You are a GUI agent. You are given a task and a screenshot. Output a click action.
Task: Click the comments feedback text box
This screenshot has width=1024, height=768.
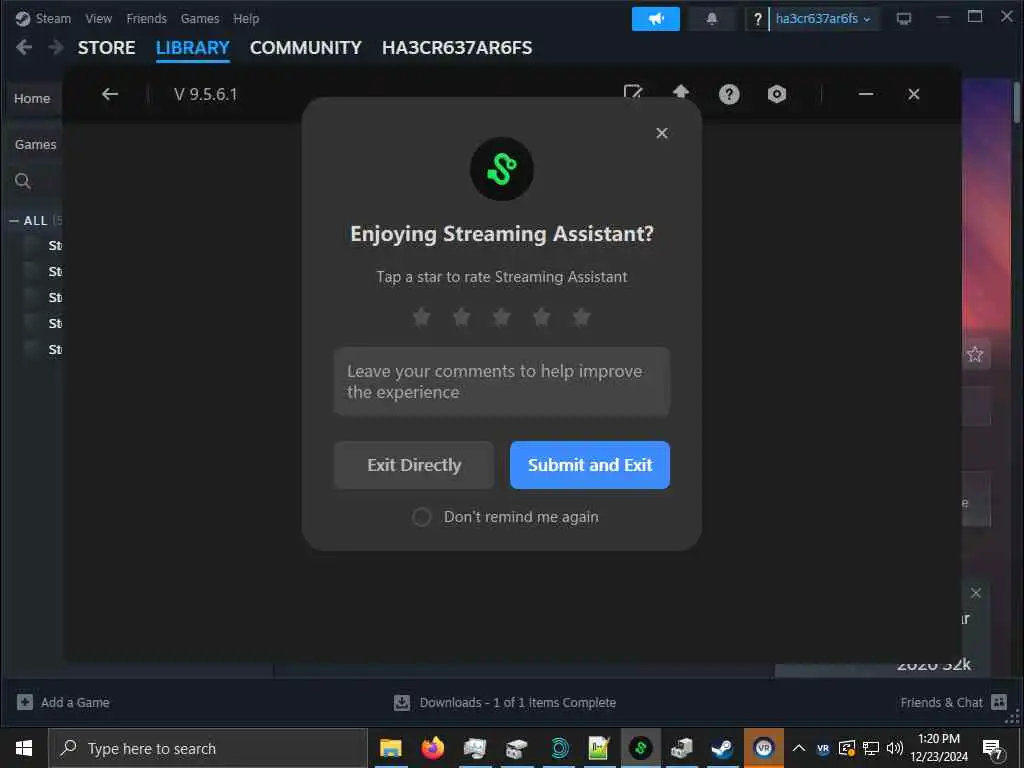point(502,382)
